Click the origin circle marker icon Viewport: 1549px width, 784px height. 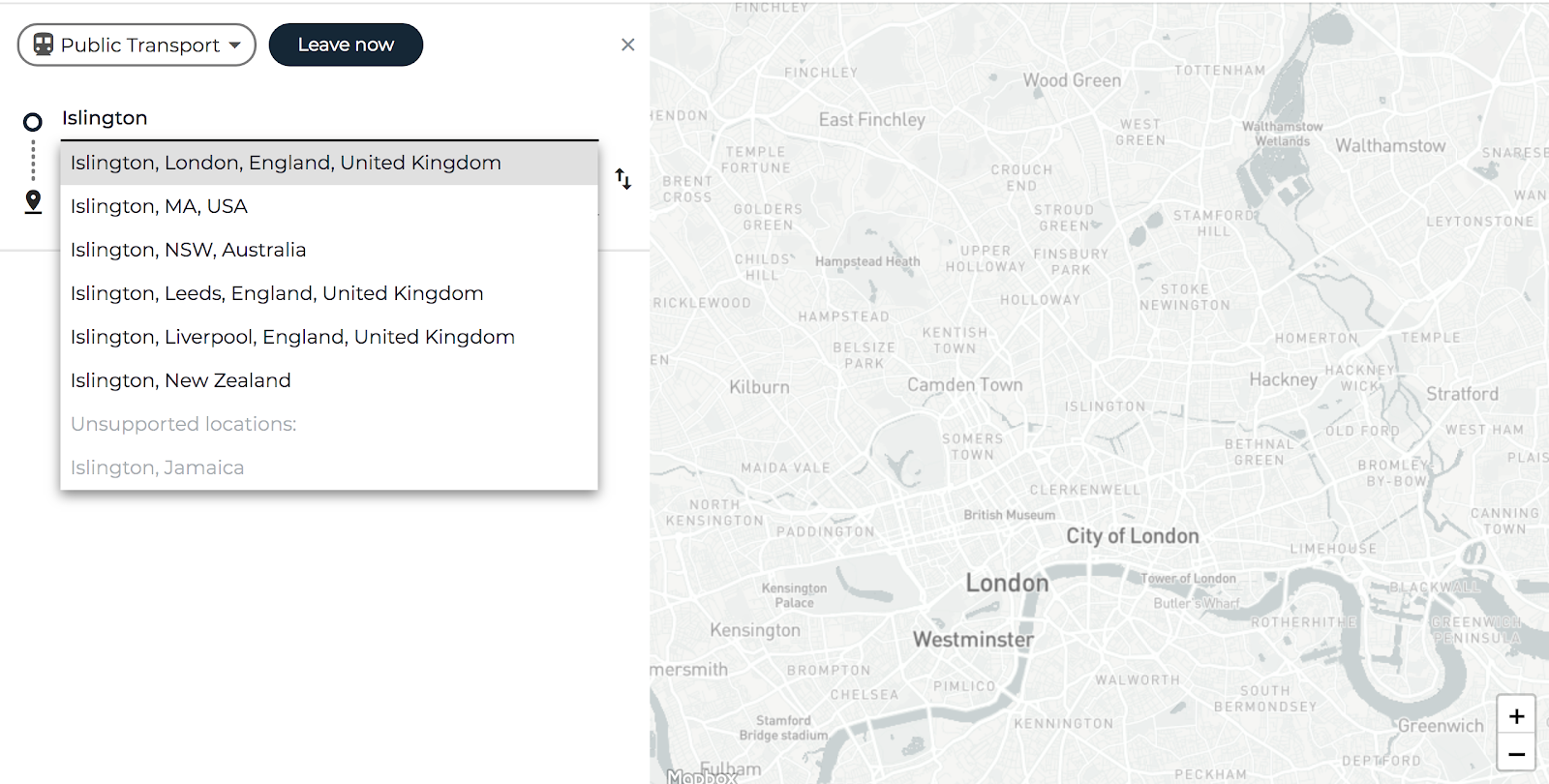click(33, 122)
